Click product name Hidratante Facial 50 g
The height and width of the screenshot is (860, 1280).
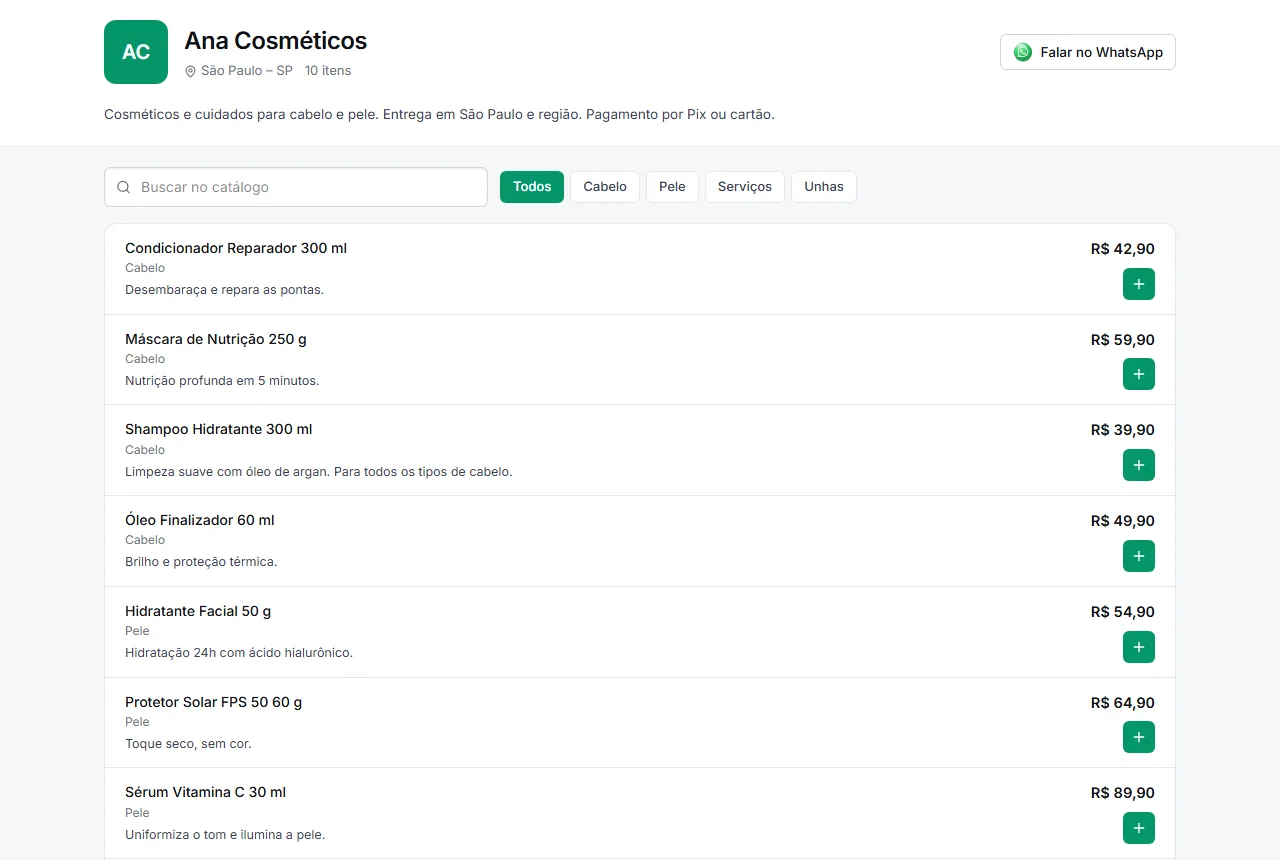coord(198,611)
